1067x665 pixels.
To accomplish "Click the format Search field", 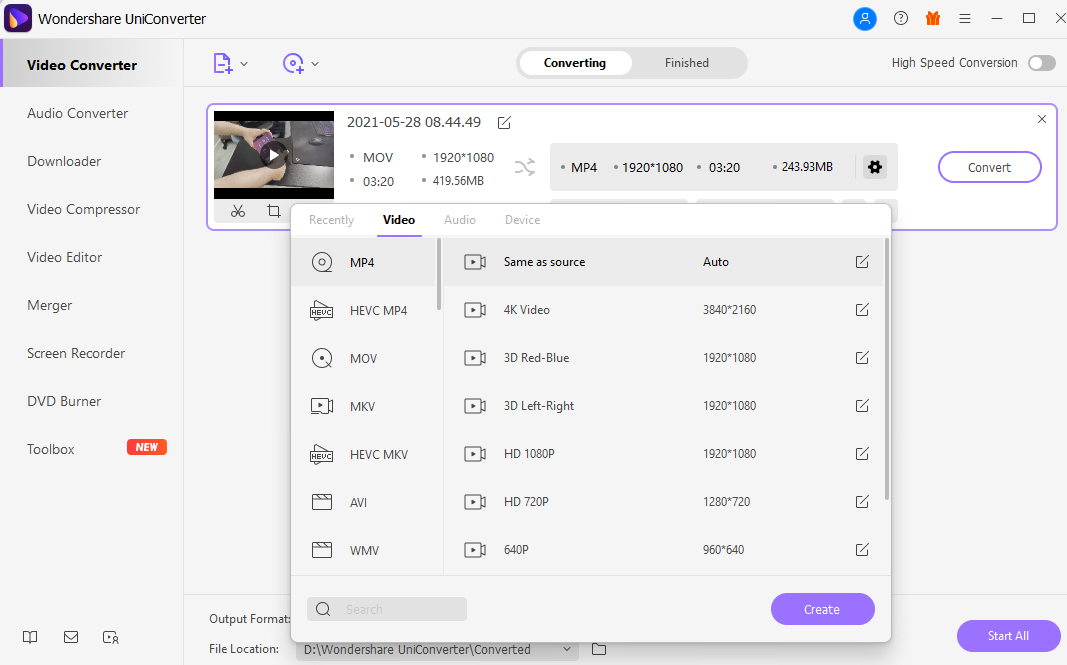I will coord(387,609).
